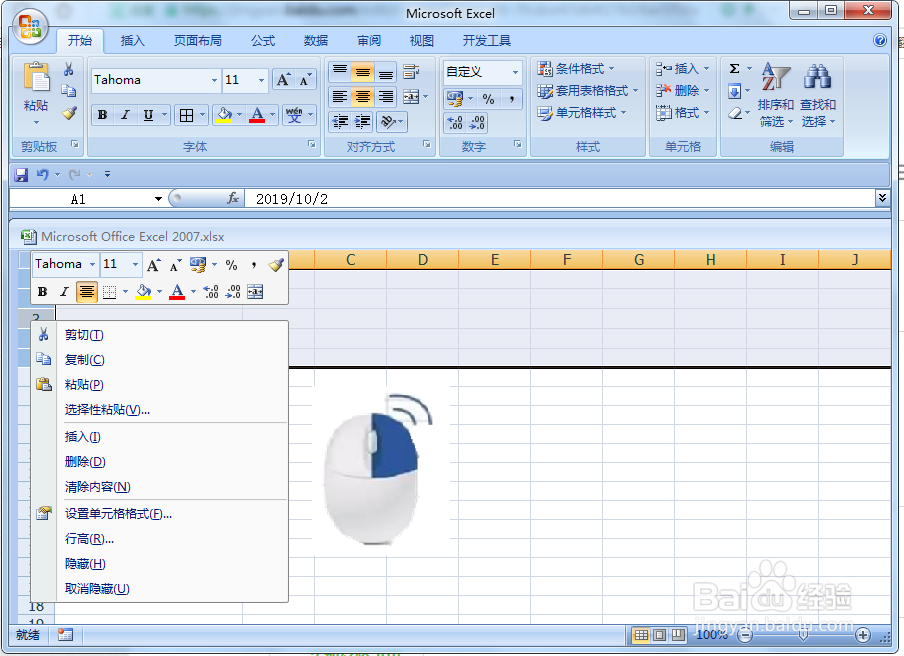Viewport: 904px width, 656px height.
Task: Click the Wrap Text icon in the ribbon
Action: coord(411,72)
